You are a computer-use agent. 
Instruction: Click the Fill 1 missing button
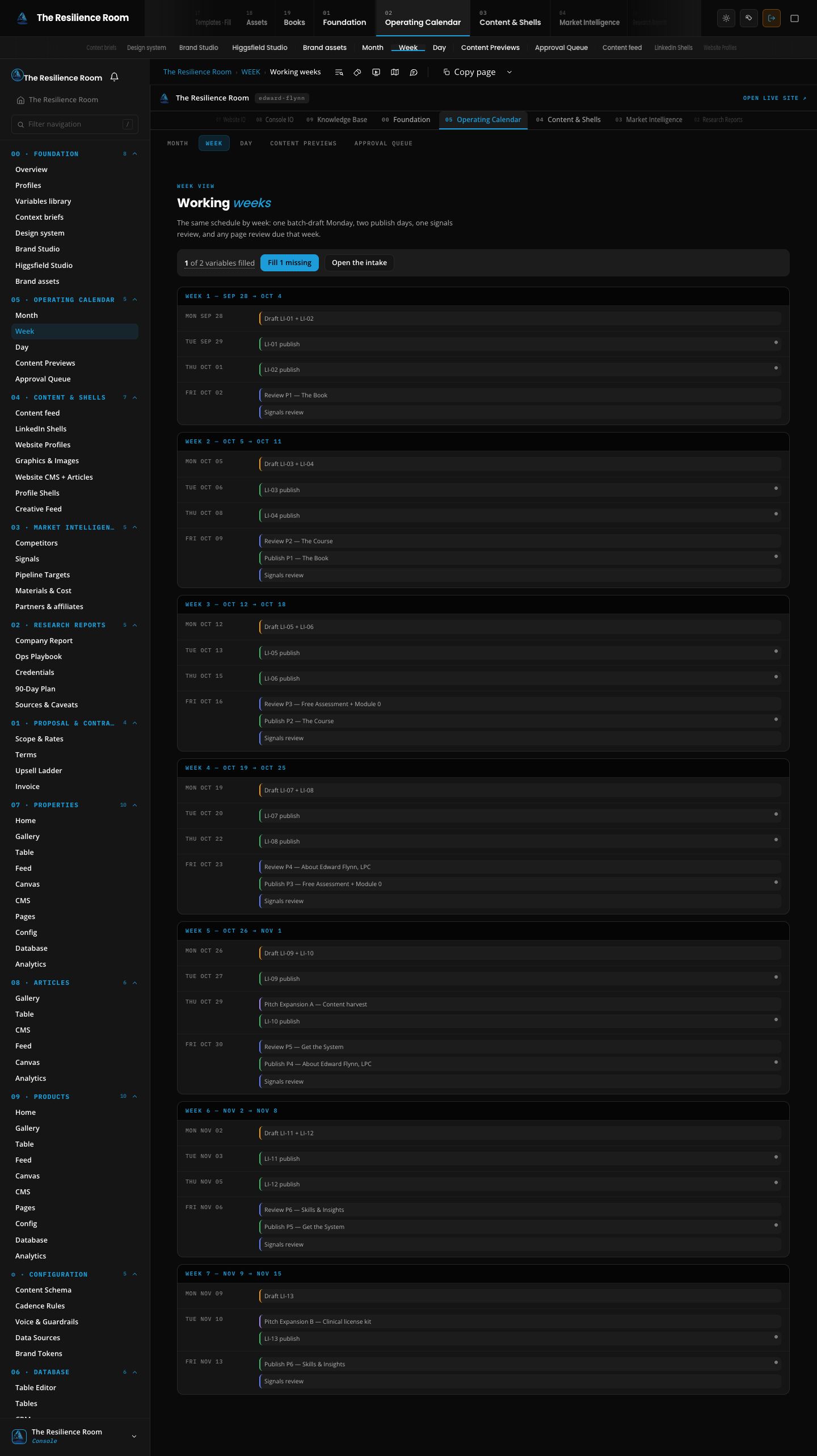click(x=289, y=263)
